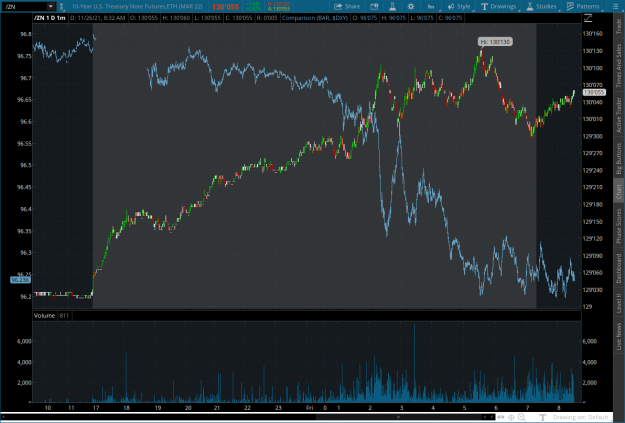Click the 'Fri' label on the time axis
625x423 pixels.
pos(310,407)
